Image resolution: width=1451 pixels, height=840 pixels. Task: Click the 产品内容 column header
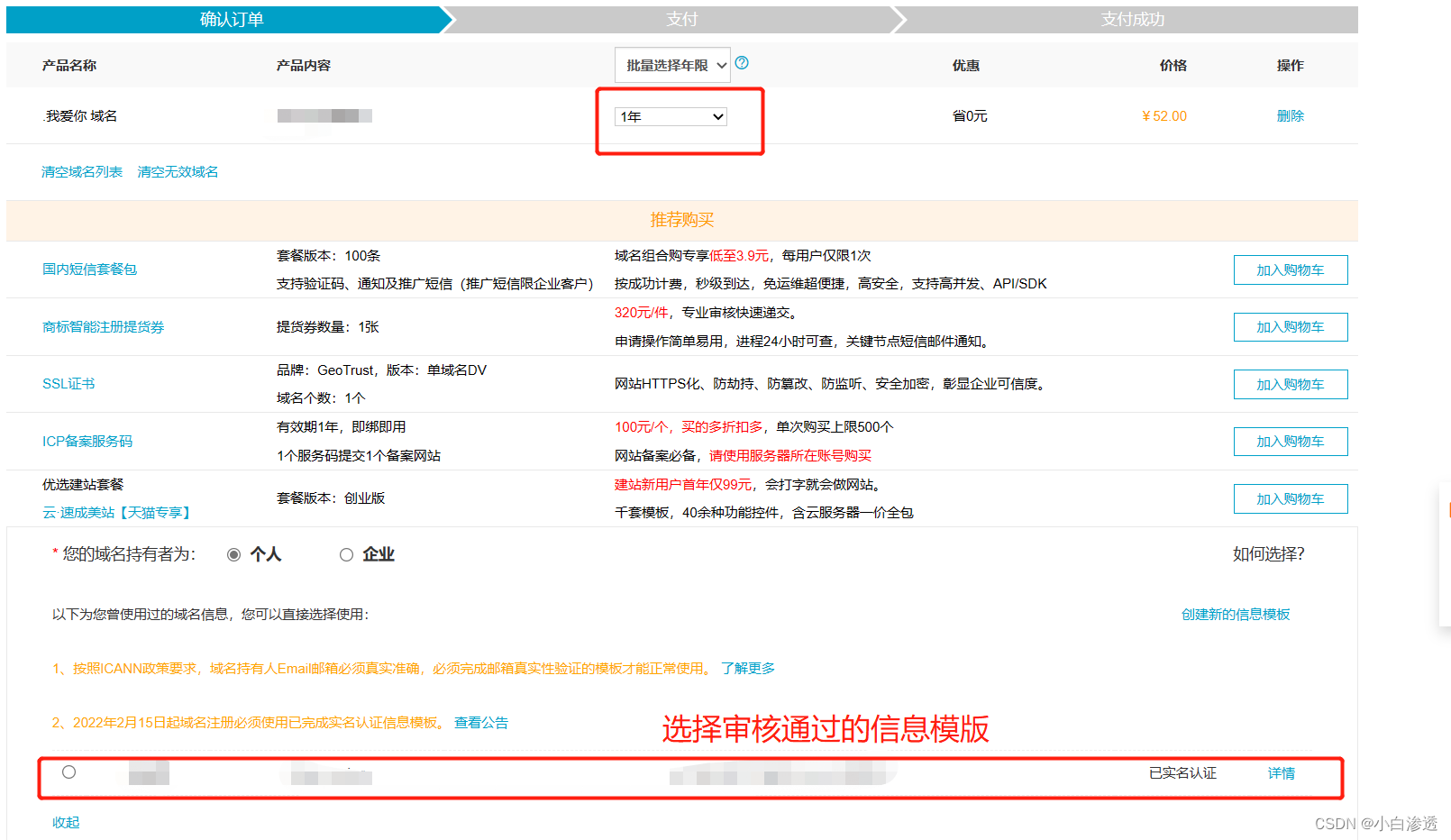point(304,65)
